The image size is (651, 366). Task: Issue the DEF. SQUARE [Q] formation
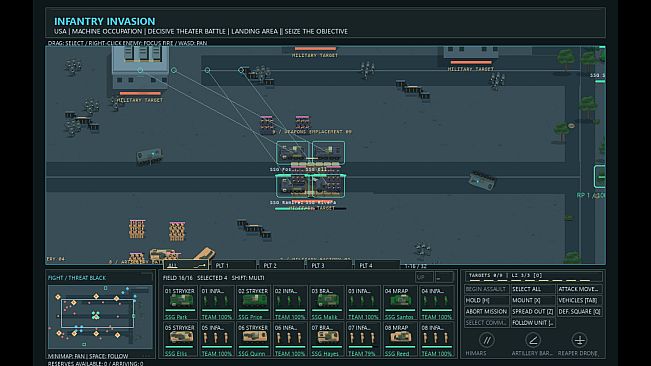point(579,311)
